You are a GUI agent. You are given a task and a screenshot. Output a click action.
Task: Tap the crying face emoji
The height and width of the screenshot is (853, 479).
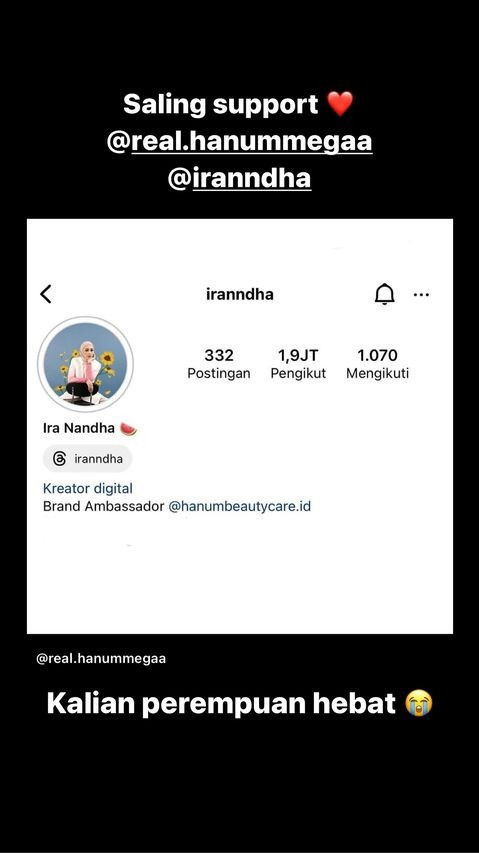(419, 703)
